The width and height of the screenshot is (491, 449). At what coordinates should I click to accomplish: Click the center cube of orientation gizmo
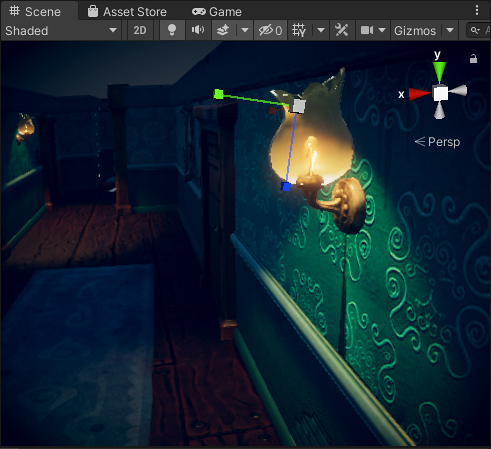tap(440, 93)
